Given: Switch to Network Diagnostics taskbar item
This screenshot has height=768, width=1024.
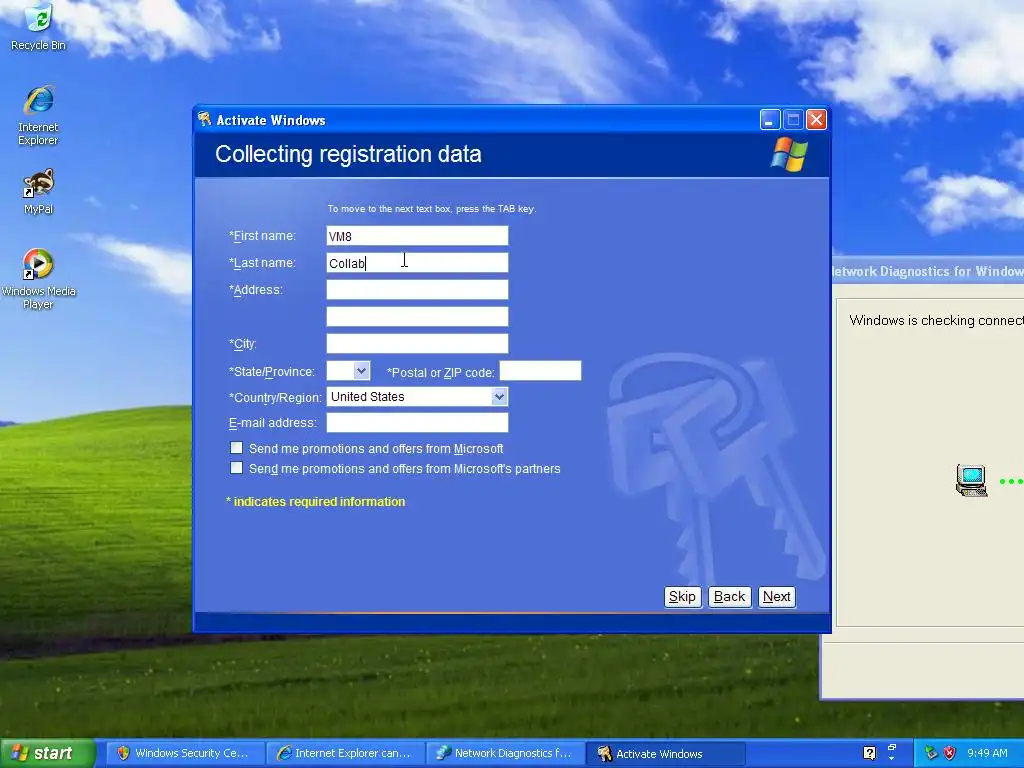Looking at the screenshot, I should (504, 753).
